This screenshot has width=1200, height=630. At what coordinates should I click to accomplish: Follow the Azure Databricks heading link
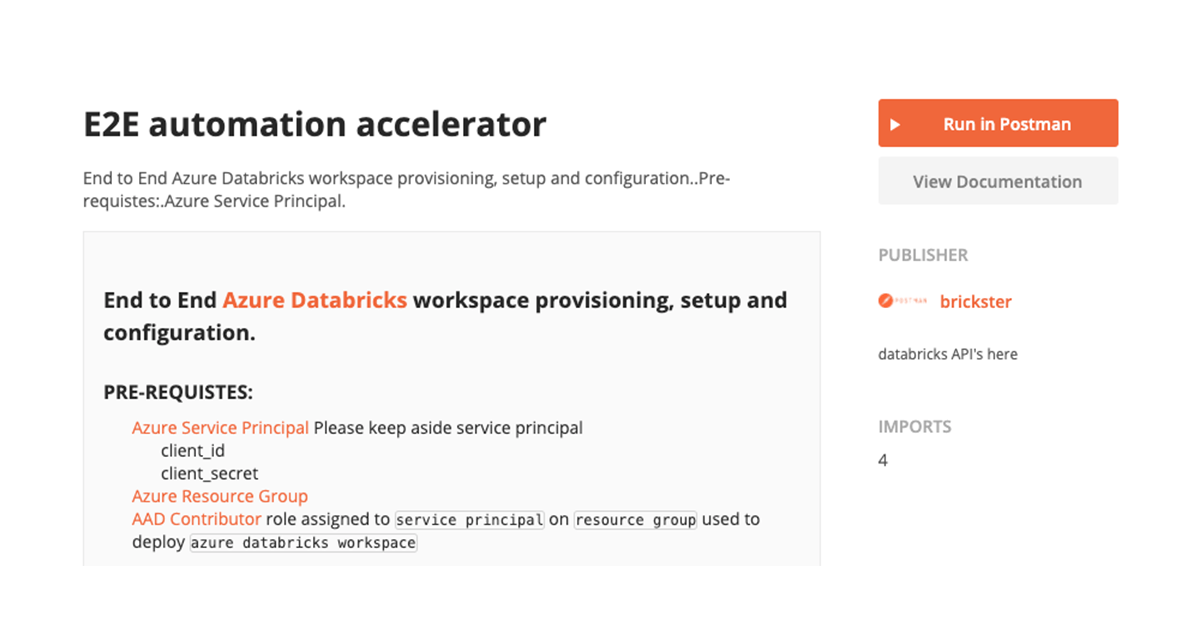point(314,300)
